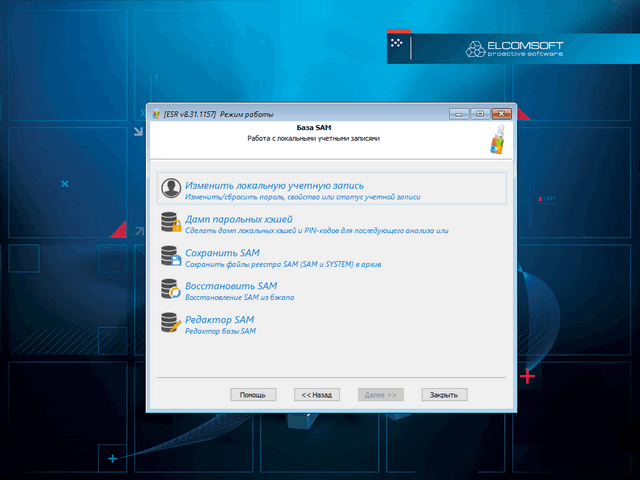The width and height of the screenshot is (640, 480).
Task: Click the USB flash drive icon in header
Action: pyautogui.click(x=497, y=139)
